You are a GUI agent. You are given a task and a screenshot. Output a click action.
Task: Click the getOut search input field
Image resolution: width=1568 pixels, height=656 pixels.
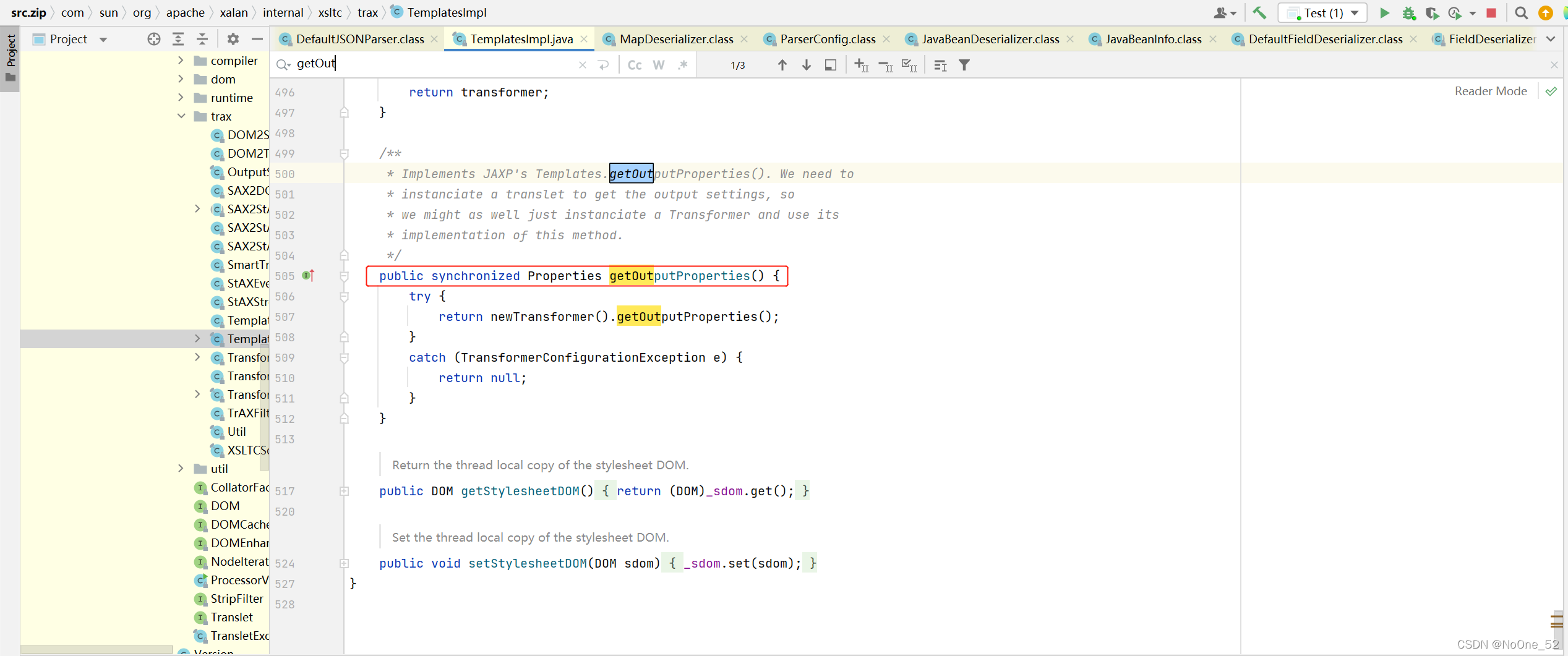433,64
